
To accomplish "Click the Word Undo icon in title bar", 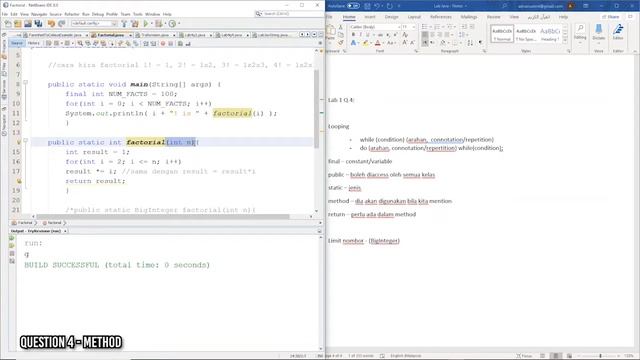I will click(378, 6).
